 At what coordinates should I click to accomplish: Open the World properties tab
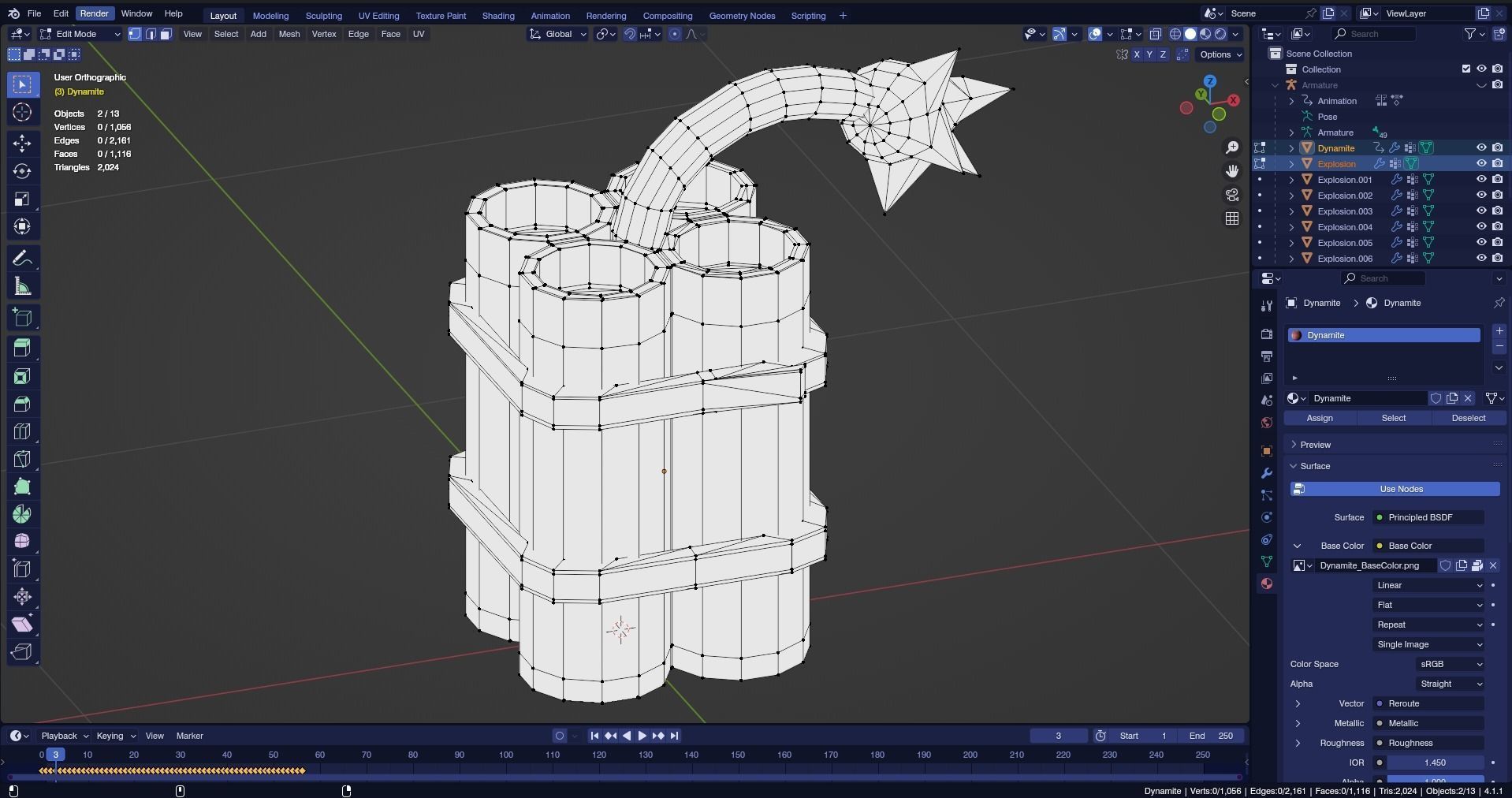1267,423
